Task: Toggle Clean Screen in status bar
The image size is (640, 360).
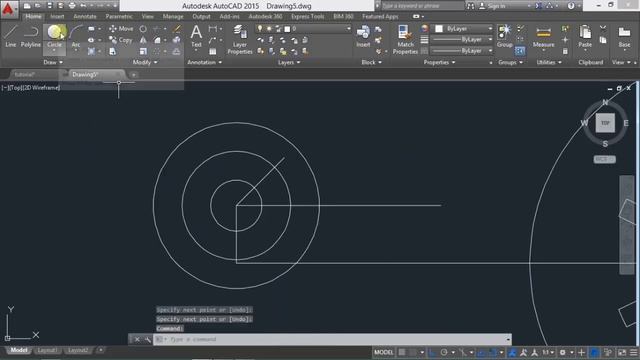Action: pos(622,352)
